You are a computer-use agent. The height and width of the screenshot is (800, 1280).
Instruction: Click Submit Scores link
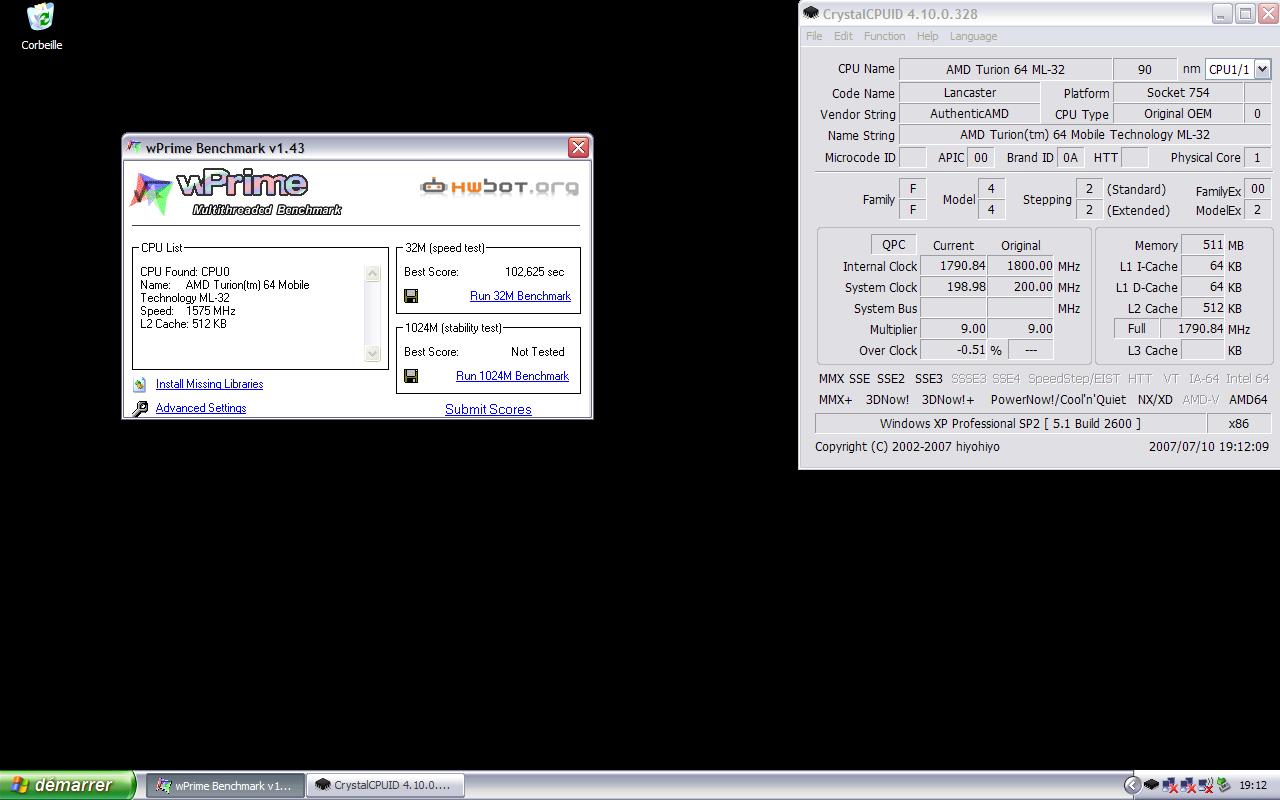[488, 409]
